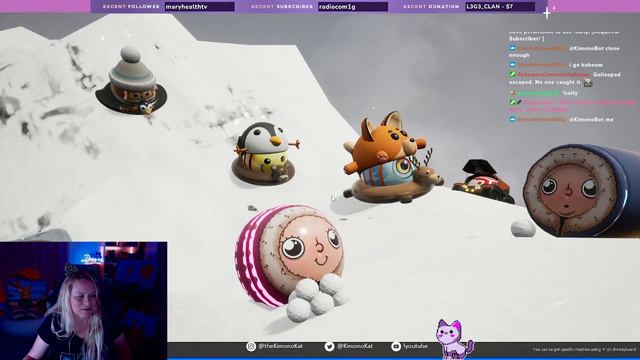Click the marble targeting hint text at the bottom right
The width and height of the screenshot is (640, 360).
tap(584, 349)
